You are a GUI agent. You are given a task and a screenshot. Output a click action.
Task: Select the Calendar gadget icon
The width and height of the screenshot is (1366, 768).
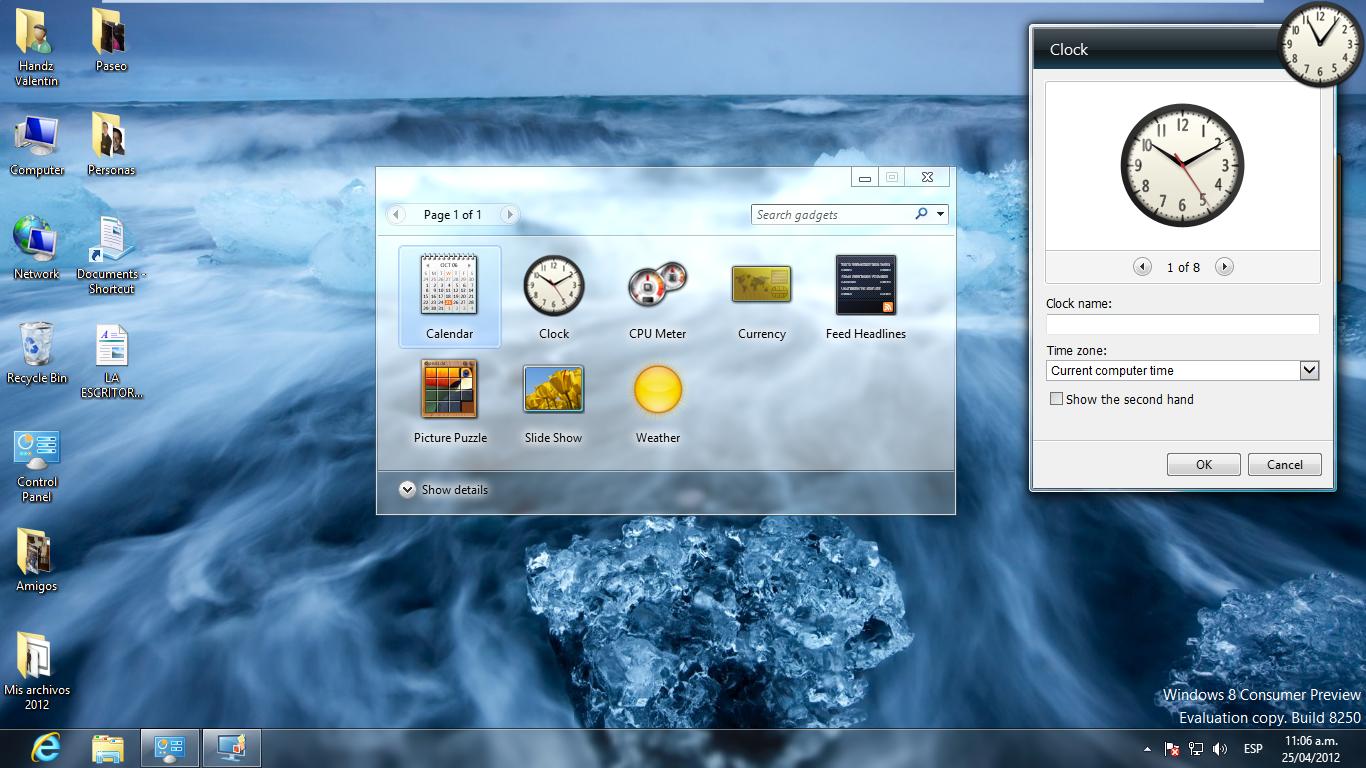pos(449,286)
